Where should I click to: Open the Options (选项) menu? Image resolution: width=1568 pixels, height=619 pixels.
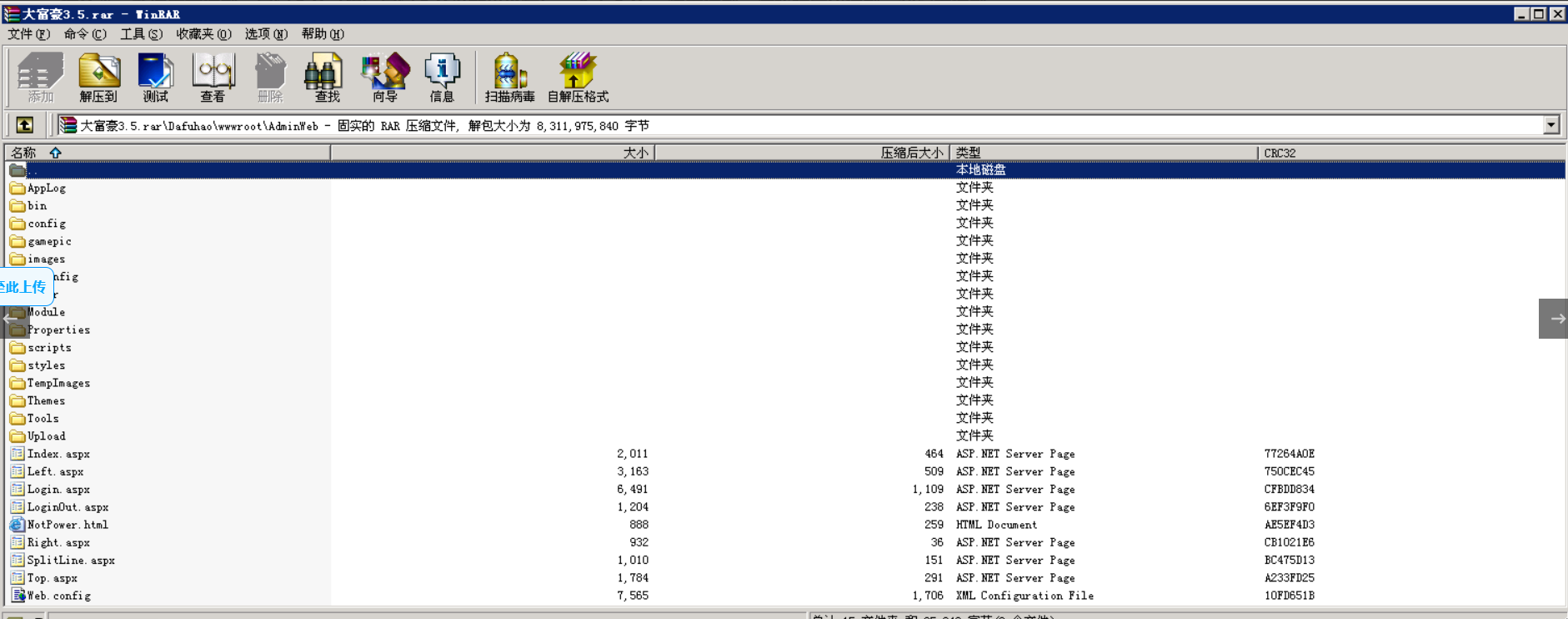266,34
